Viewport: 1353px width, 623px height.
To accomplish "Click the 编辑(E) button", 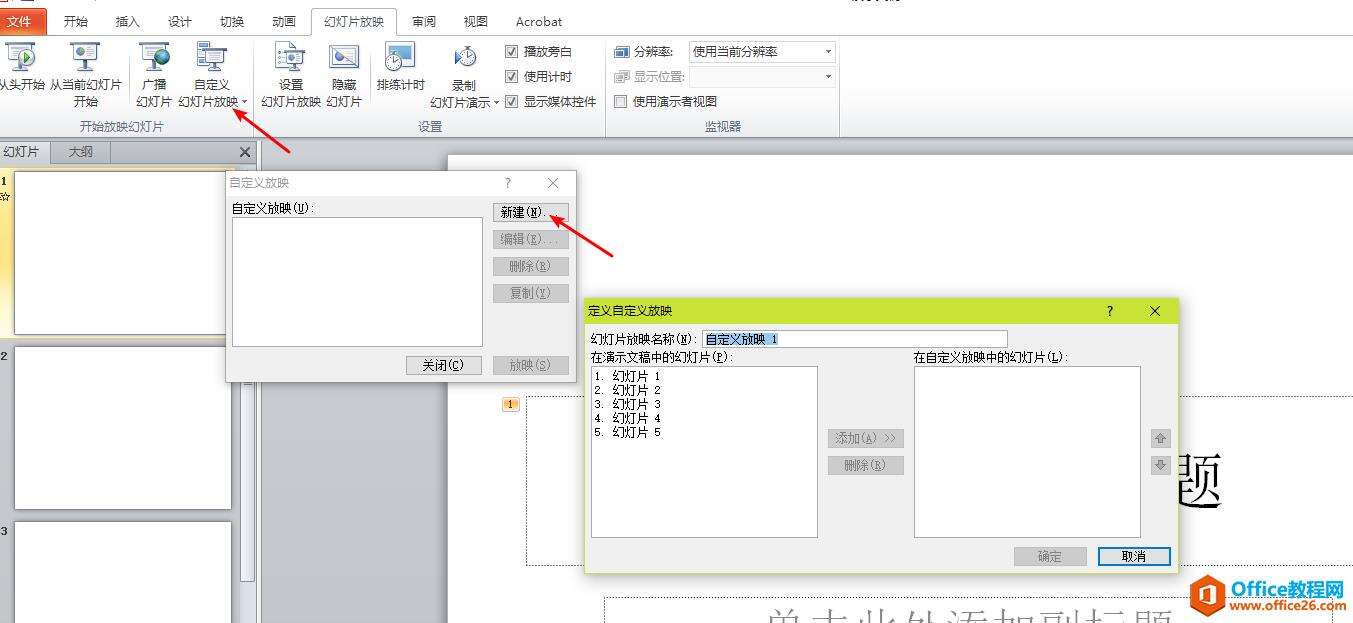I will [531, 239].
